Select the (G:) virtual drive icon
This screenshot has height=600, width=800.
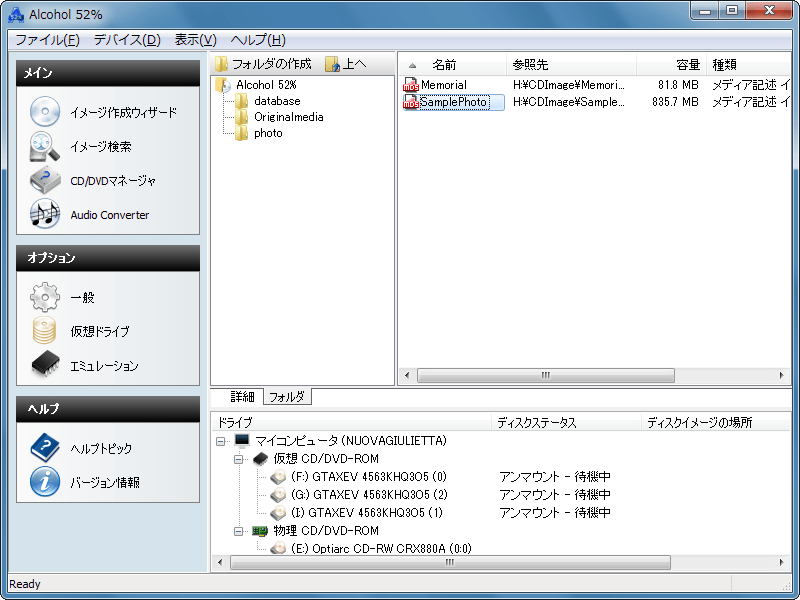[279, 494]
